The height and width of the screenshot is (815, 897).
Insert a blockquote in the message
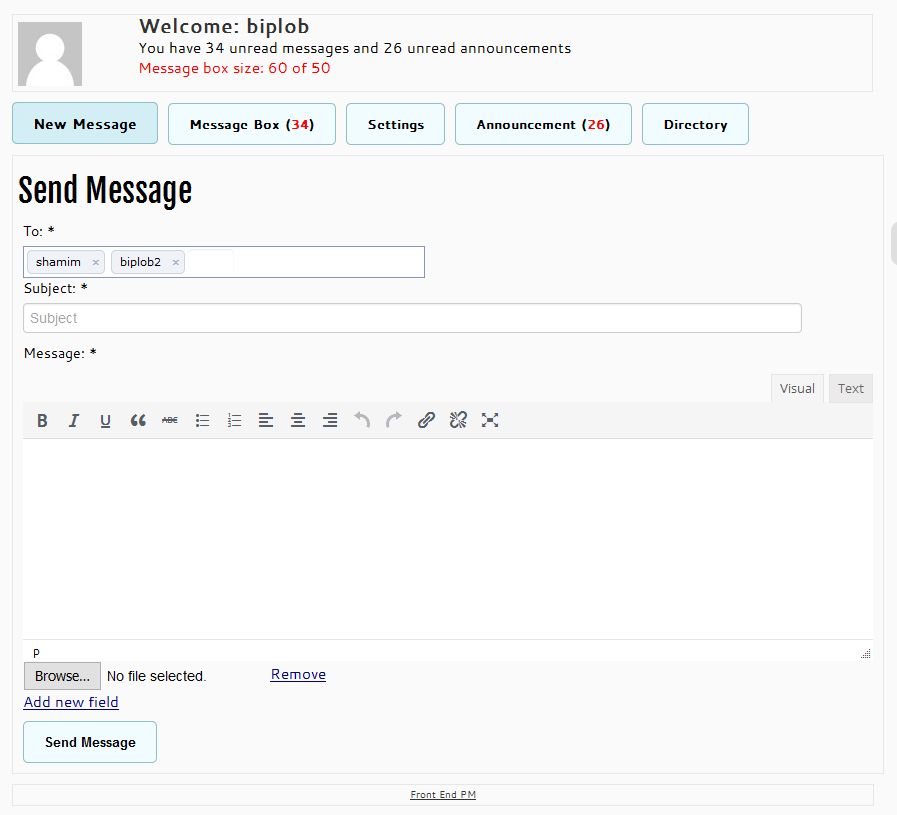click(138, 421)
